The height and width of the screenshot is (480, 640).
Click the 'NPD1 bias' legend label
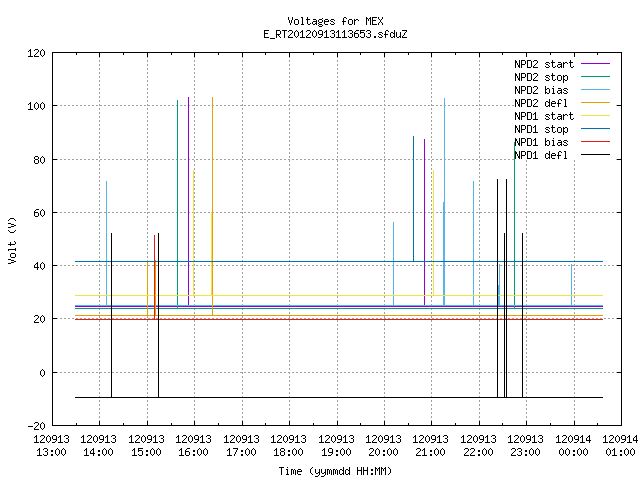pyautogui.click(x=541, y=142)
